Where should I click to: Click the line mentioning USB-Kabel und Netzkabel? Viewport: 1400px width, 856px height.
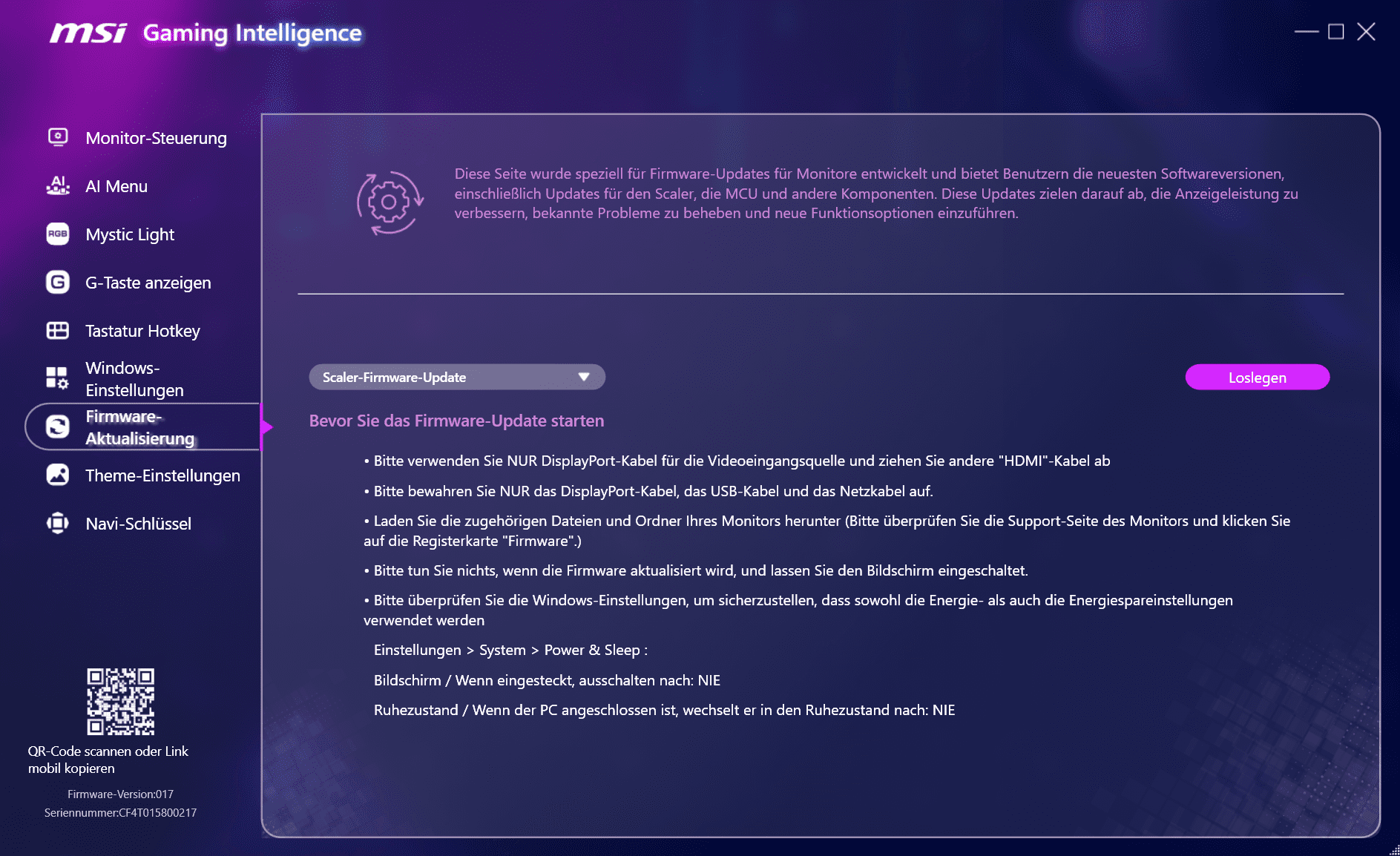pyautogui.click(x=648, y=491)
